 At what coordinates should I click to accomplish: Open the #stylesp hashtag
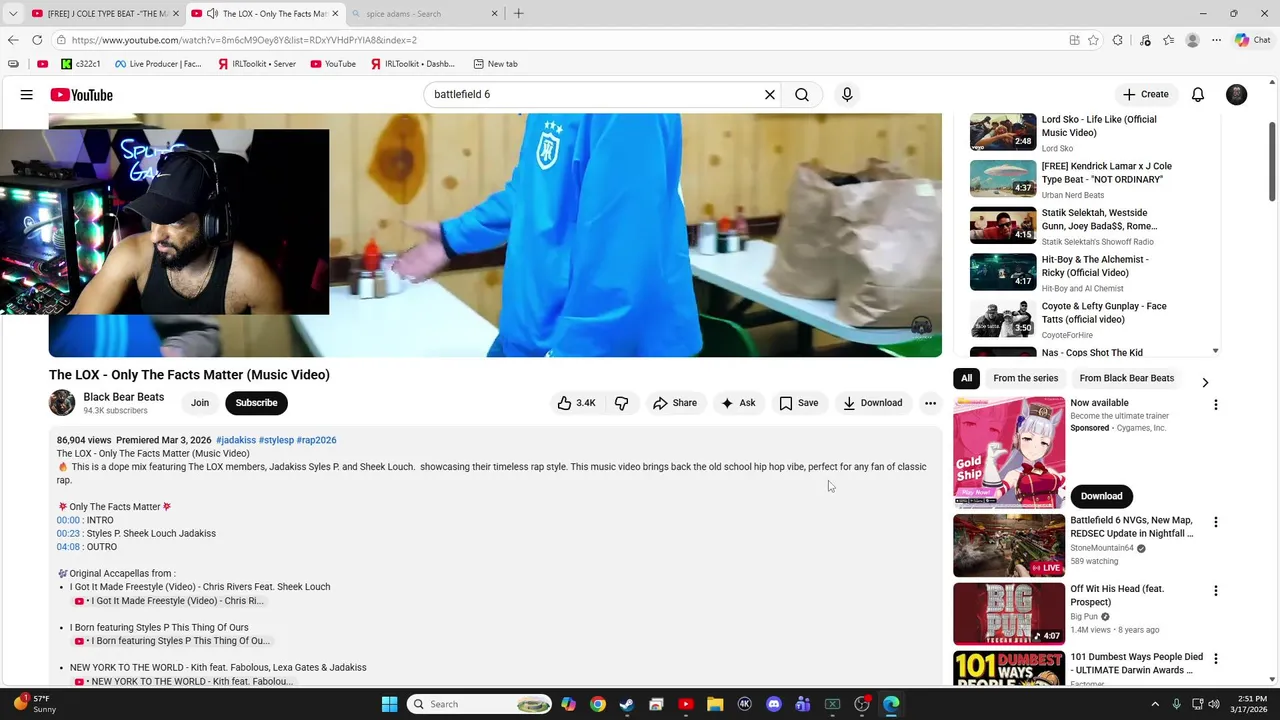[276, 440]
